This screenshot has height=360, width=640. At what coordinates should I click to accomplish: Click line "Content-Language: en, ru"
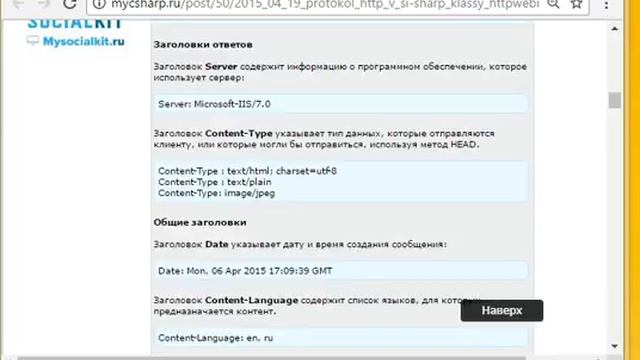tap(216, 338)
